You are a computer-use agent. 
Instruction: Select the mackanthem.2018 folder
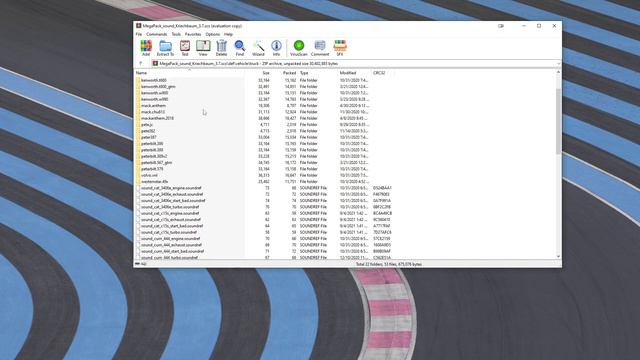157,118
